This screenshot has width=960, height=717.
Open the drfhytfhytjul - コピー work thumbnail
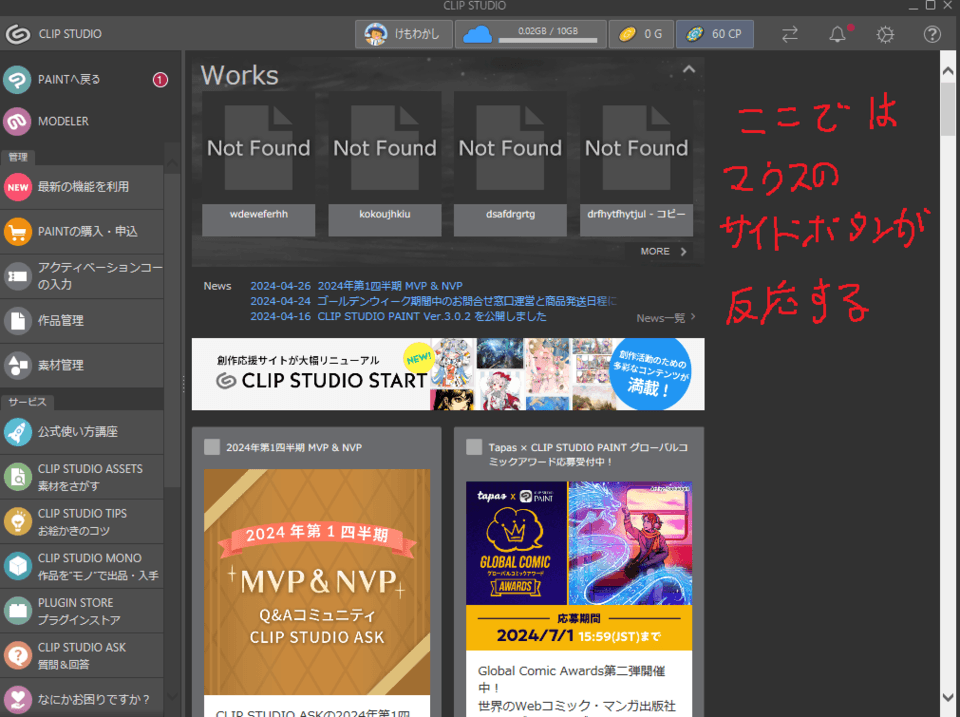(636, 163)
